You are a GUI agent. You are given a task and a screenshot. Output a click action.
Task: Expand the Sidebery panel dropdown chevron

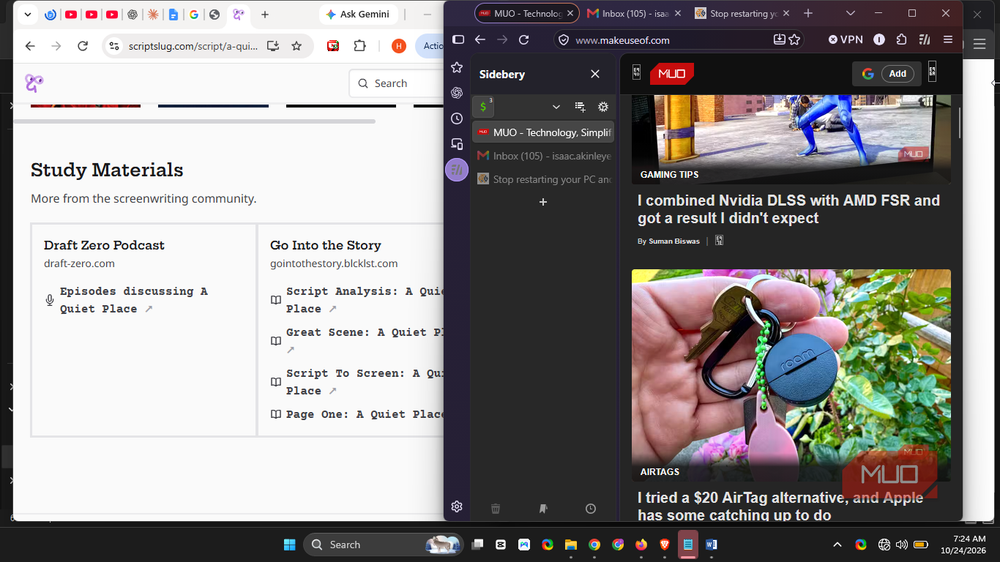pyautogui.click(x=555, y=107)
